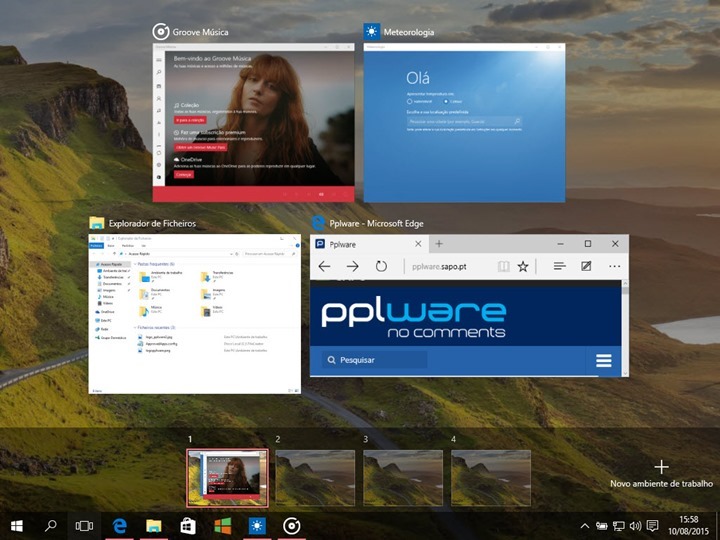Image resolution: width=720 pixels, height=540 pixels.
Task: Refresh the Edge page
Action: pyautogui.click(x=381, y=266)
